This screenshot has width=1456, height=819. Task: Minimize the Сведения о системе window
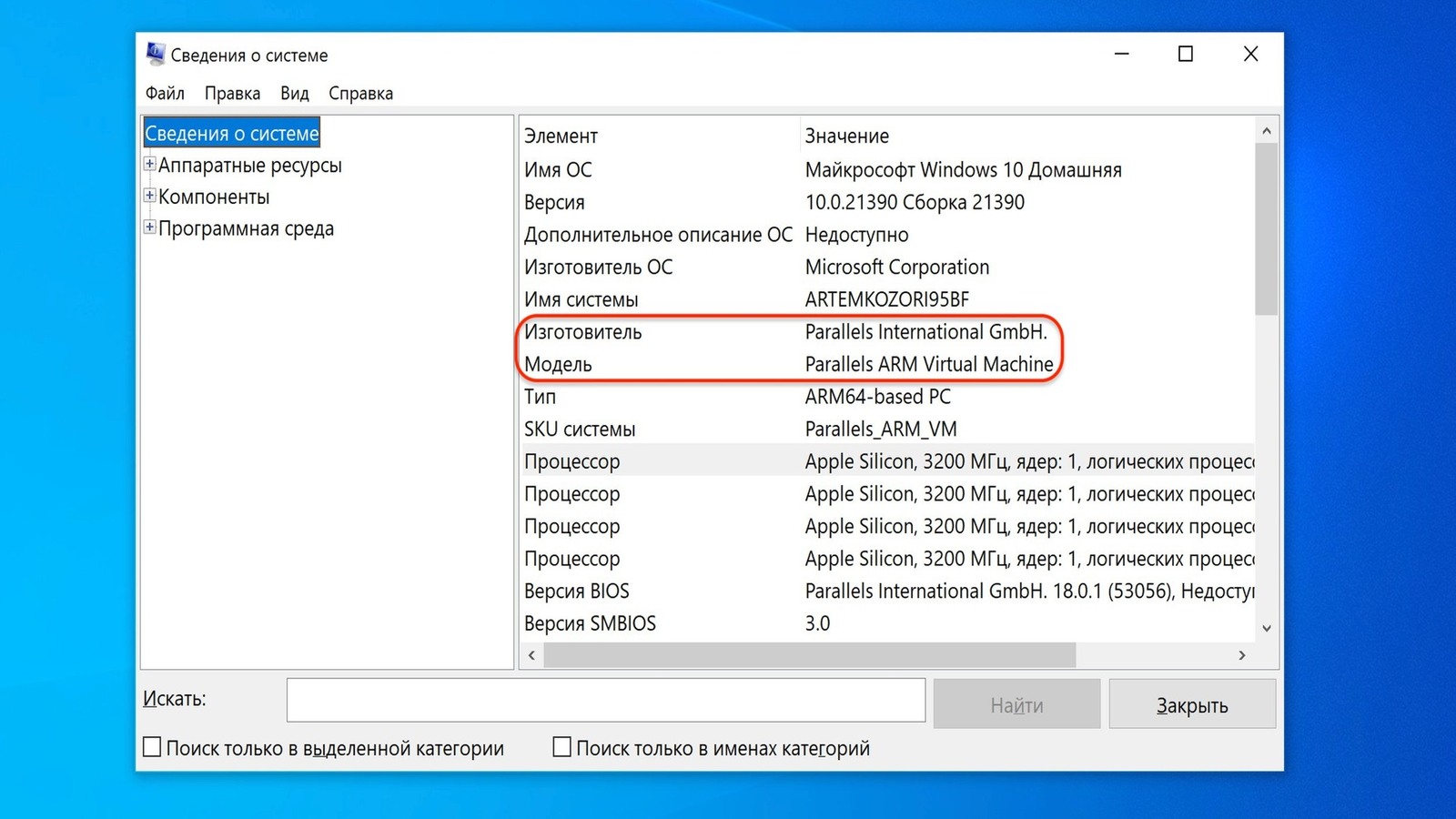(x=1121, y=55)
